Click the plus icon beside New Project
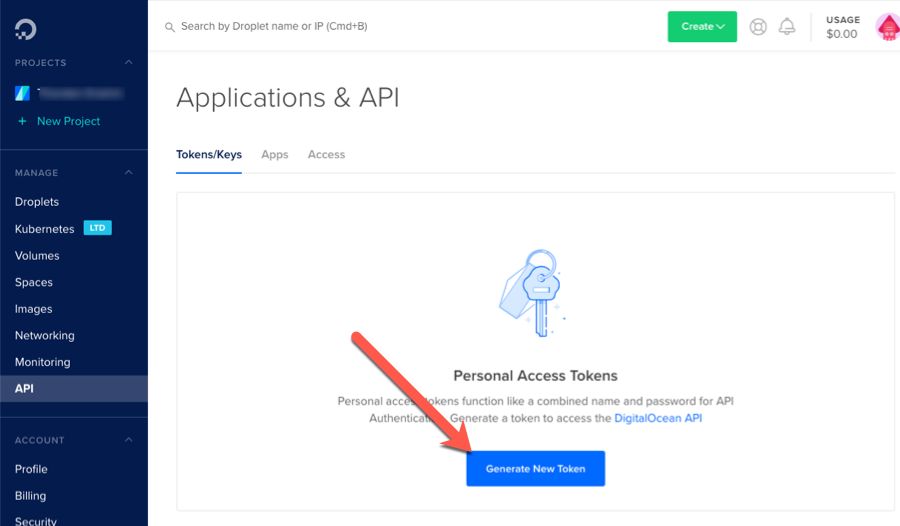 22,121
